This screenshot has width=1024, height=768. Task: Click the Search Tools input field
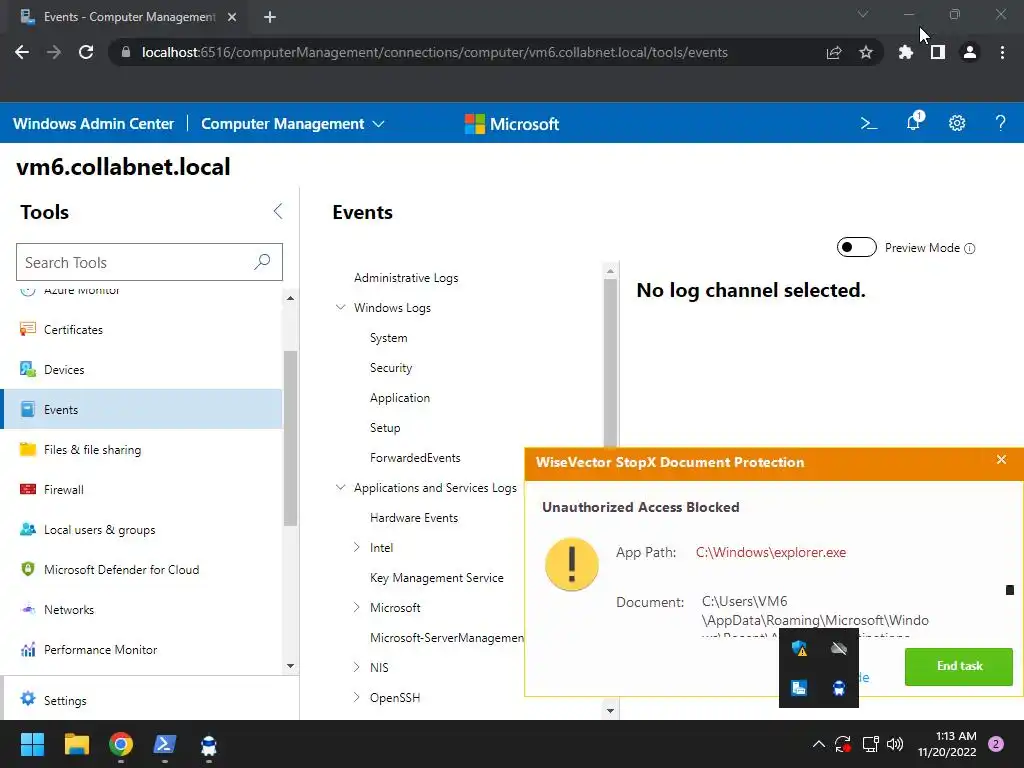[149, 262]
